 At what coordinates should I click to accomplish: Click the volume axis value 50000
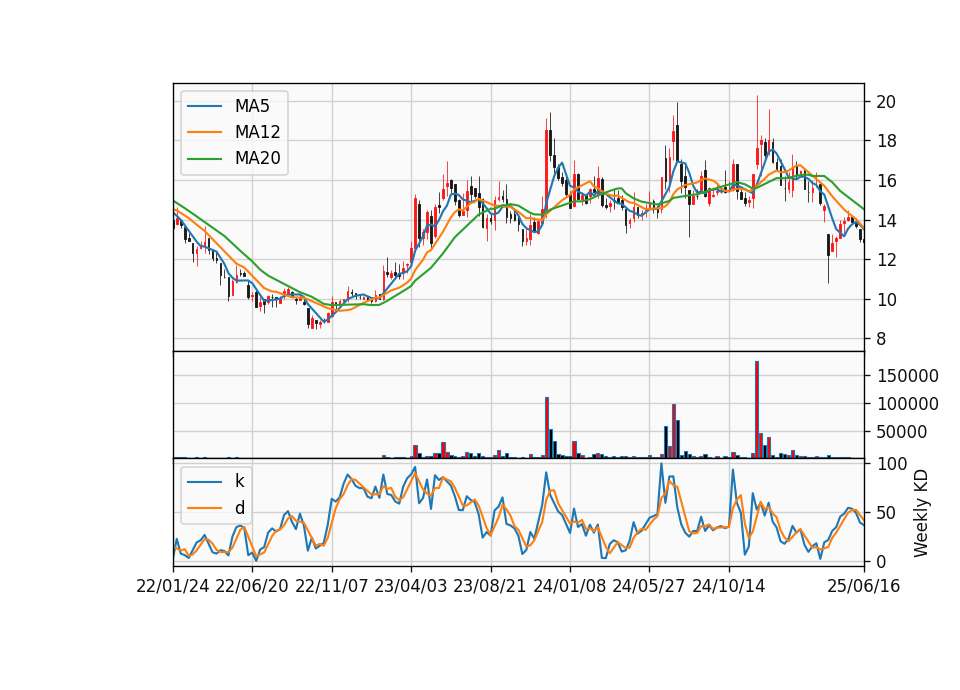point(902,432)
